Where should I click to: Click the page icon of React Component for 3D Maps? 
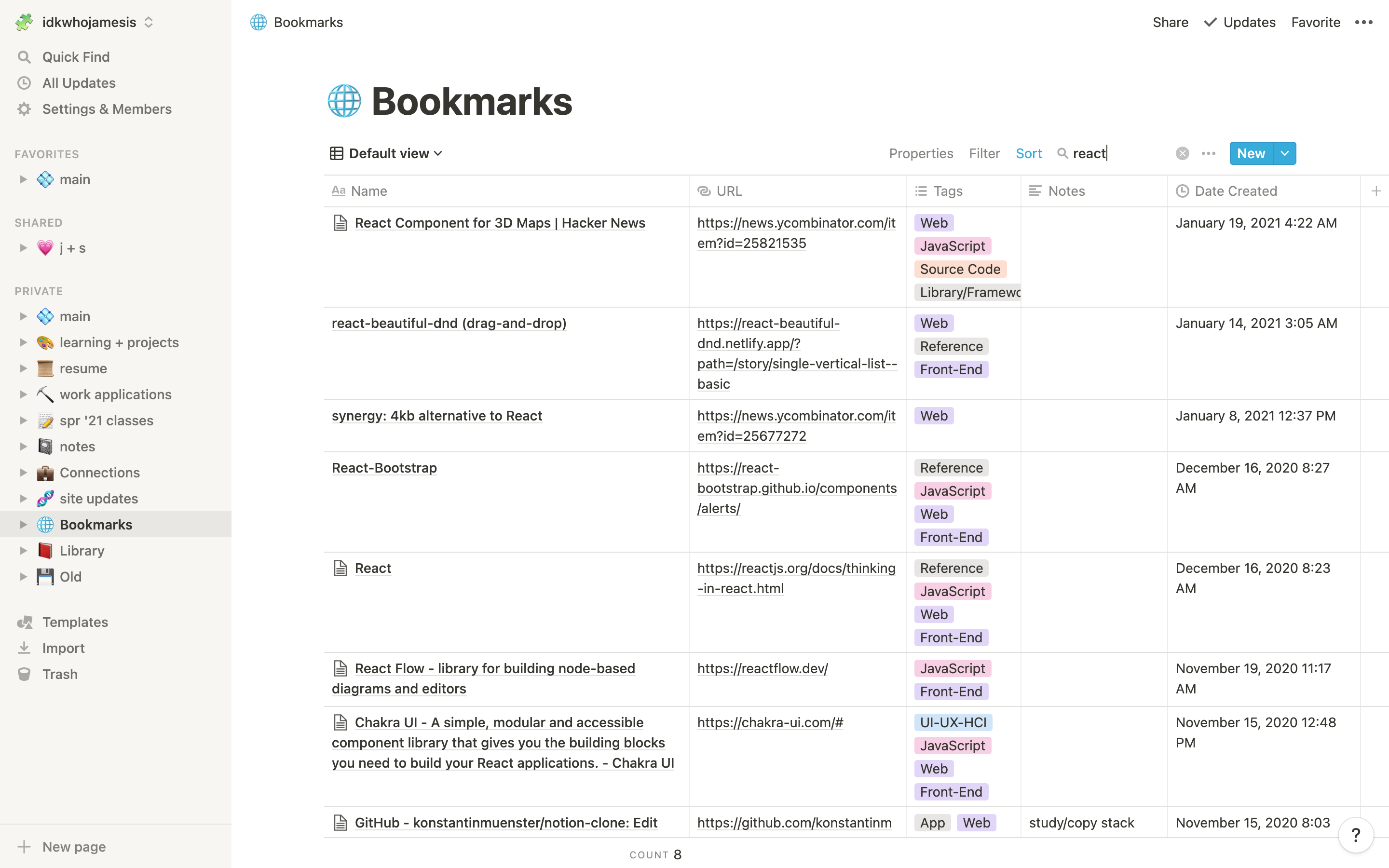(x=340, y=223)
